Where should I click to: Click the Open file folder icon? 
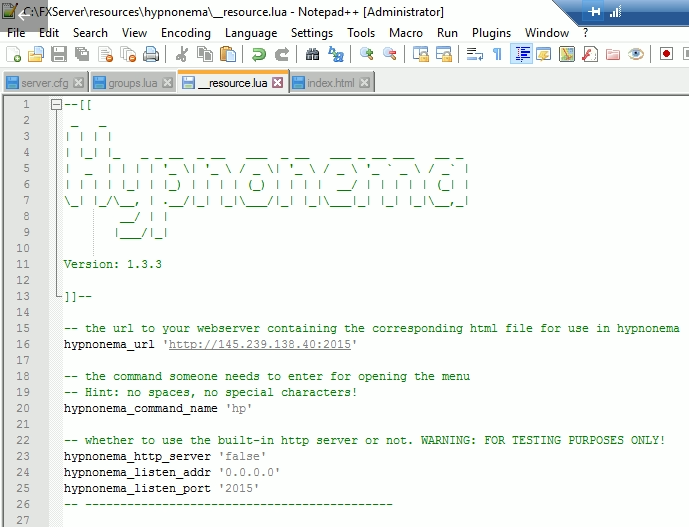click(x=36, y=55)
